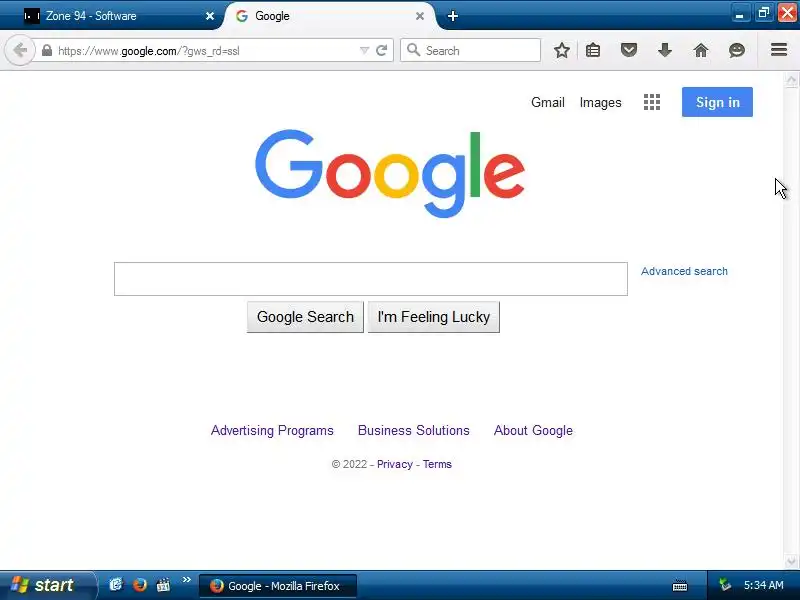Open the Gmail link
The image size is (800, 600).
pos(547,103)
